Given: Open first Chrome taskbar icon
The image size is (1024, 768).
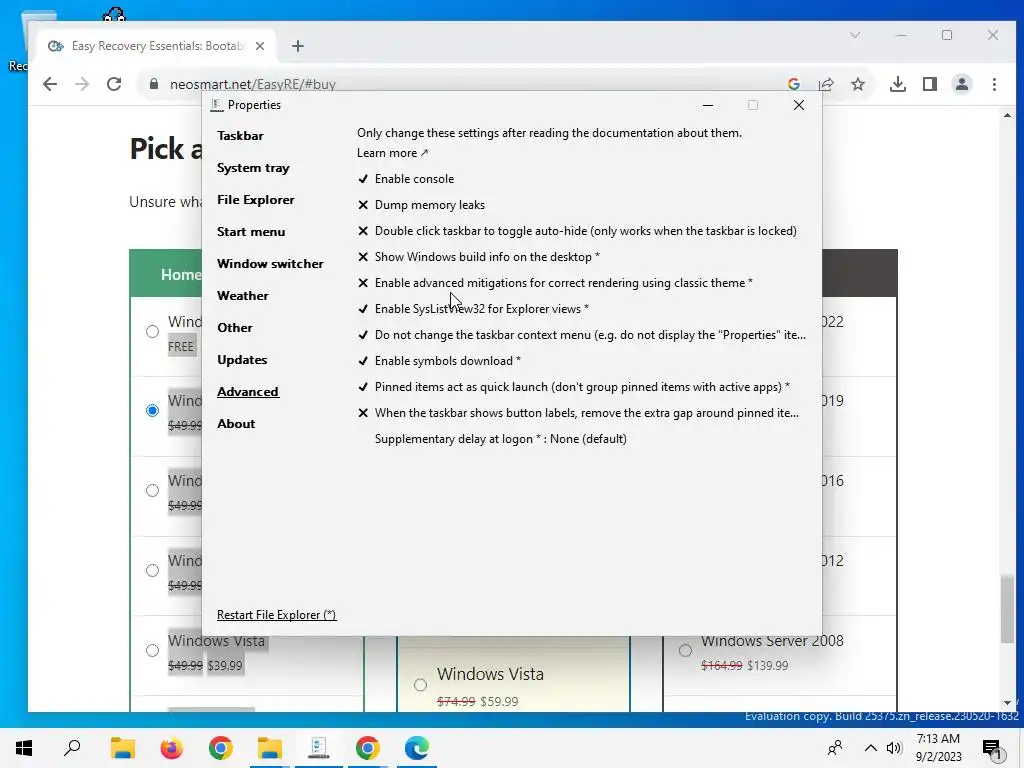Looking at the screenshot, I should tap(221, 748).
